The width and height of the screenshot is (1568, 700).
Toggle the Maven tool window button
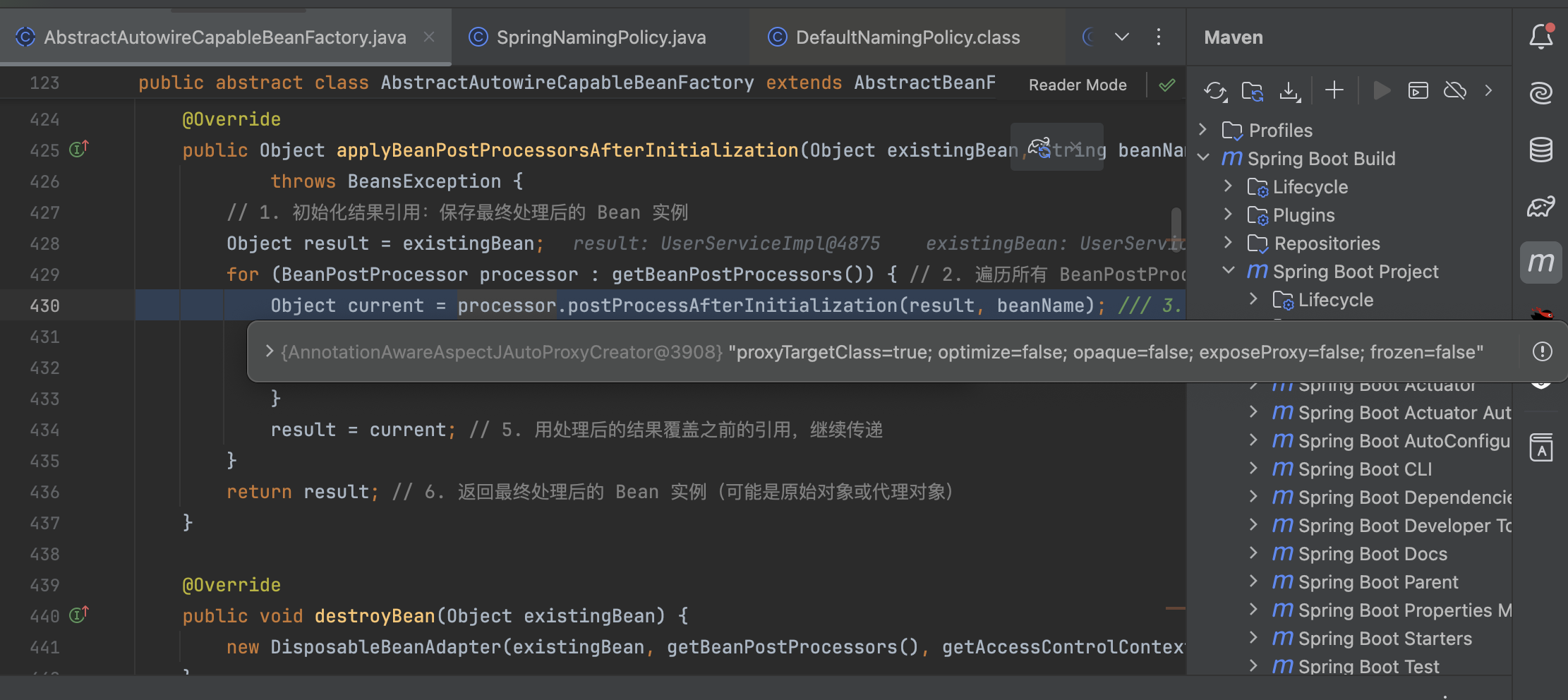point(1540,262)
